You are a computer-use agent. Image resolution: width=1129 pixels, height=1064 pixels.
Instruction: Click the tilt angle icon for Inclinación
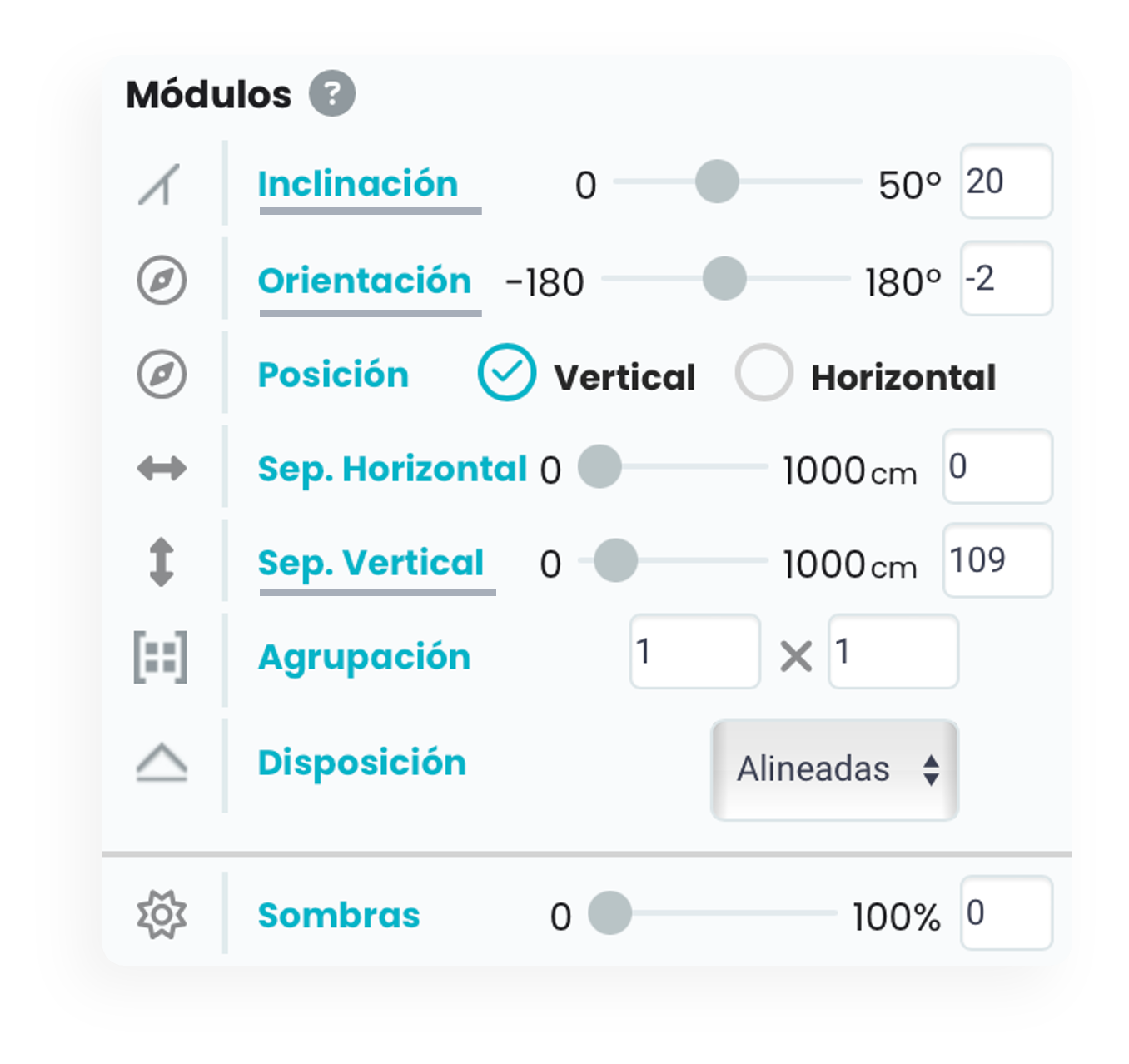[160, 184]
